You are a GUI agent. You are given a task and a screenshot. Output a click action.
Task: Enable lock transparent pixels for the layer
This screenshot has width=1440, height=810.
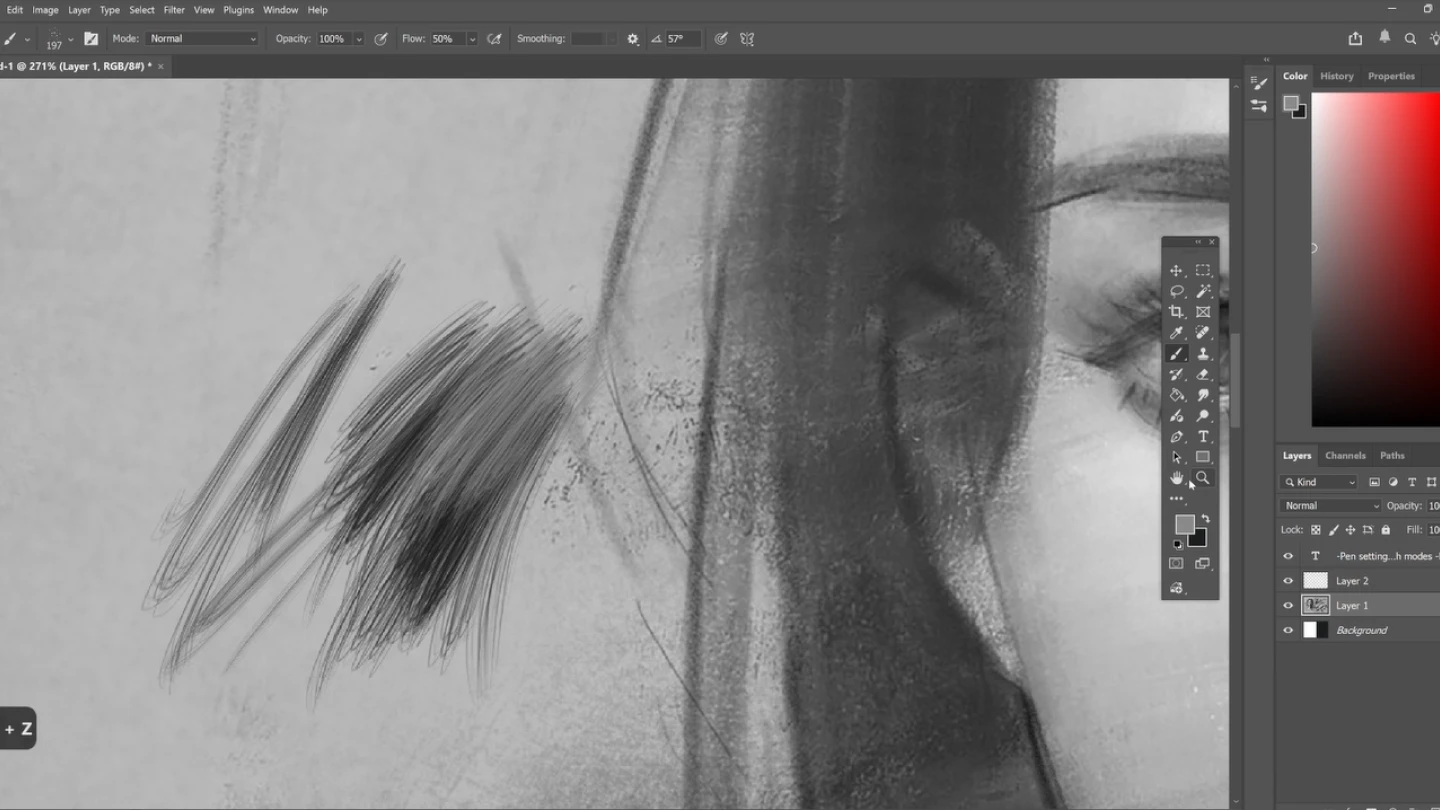point(1314,529)
